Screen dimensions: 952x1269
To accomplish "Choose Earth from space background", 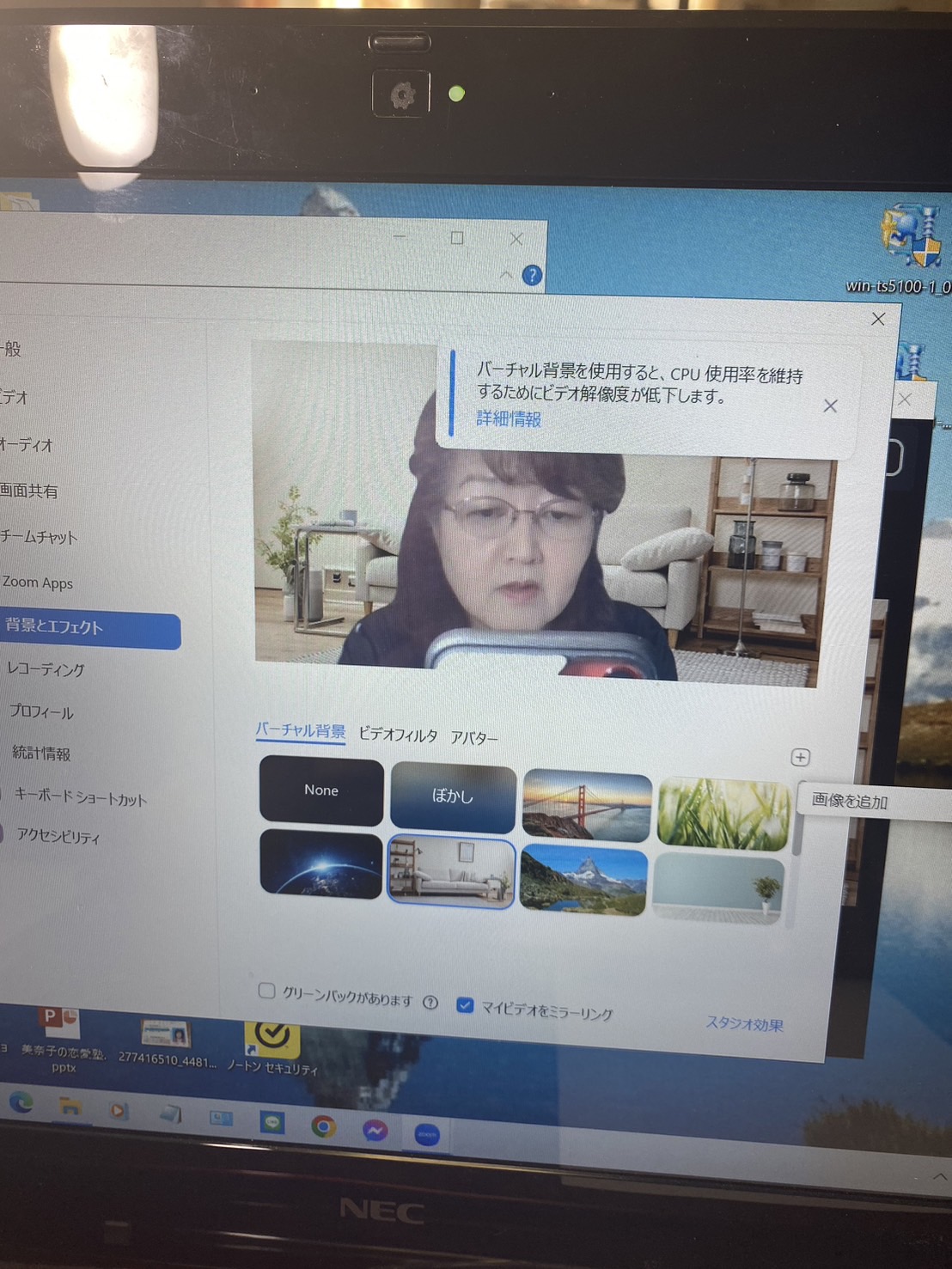I will coord(320,863).
